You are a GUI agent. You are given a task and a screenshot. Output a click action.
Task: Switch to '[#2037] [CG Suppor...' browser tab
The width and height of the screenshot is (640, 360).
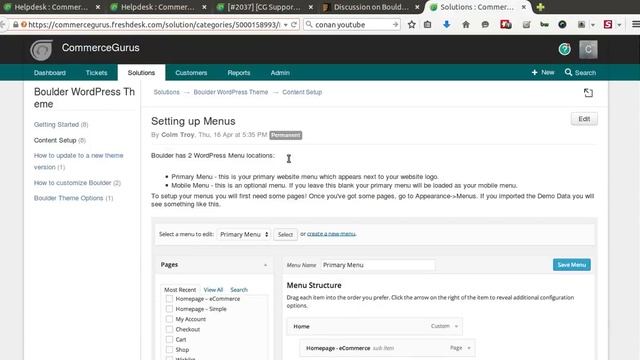[x=264, y=7]
